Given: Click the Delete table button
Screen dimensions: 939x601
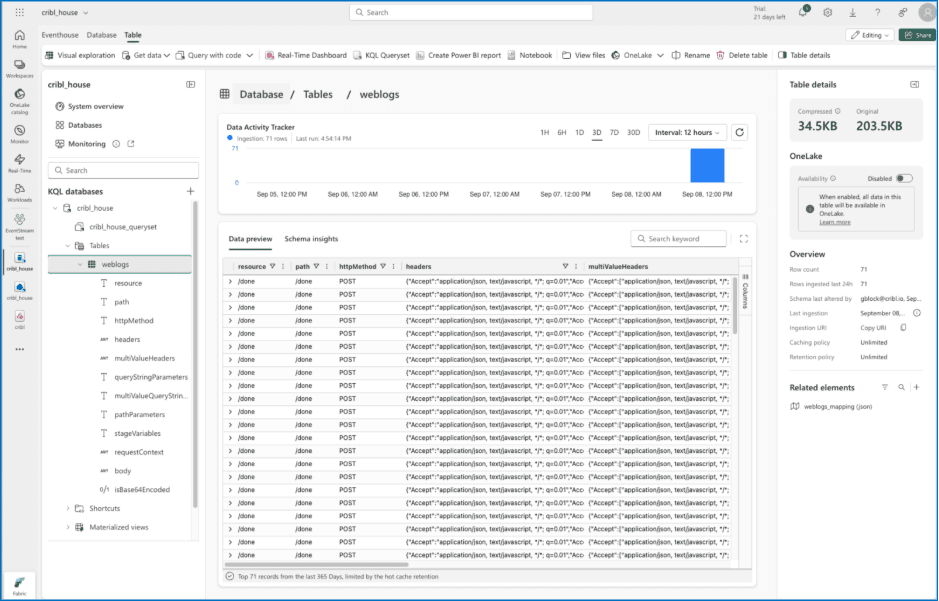Looking at the screenshot, I should point(742,55).
